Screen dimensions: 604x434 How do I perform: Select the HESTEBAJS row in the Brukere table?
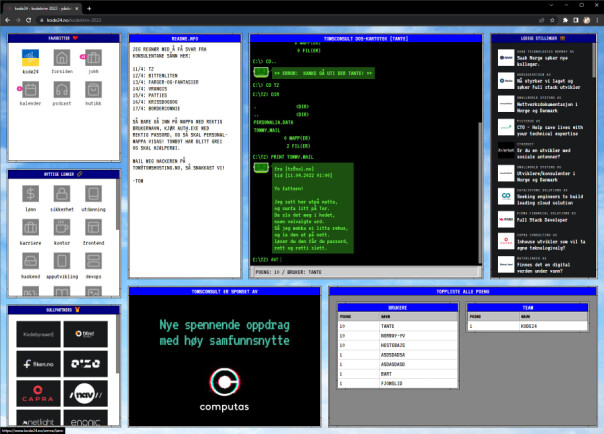tap(398, 345)
